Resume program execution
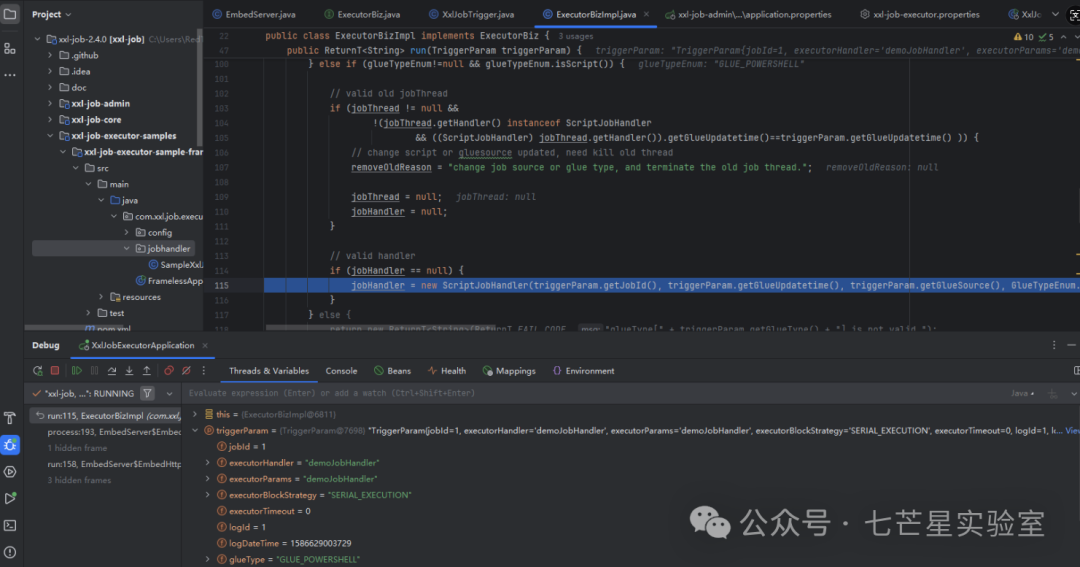 pos(76,371)
